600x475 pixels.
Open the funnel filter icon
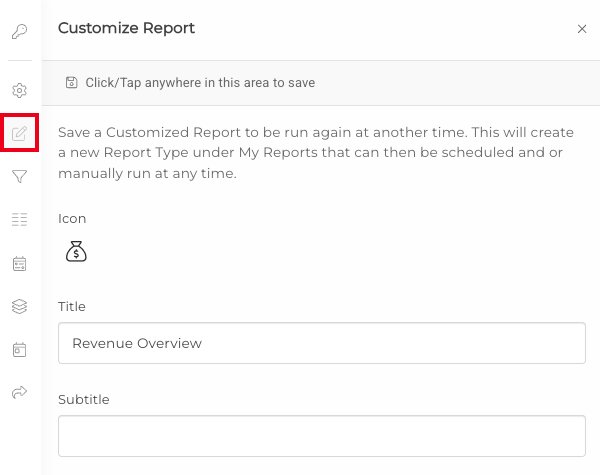click(x=19, y=176)
